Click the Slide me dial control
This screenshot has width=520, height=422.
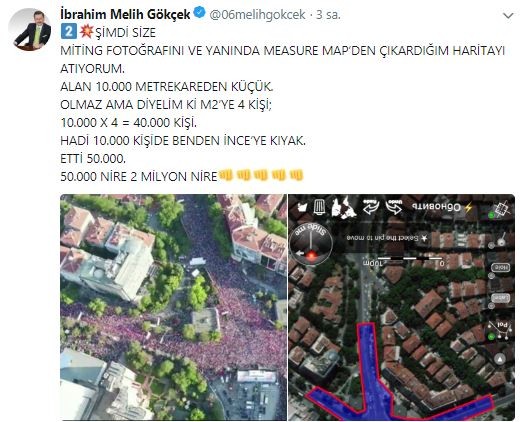(x=311, y=245)
